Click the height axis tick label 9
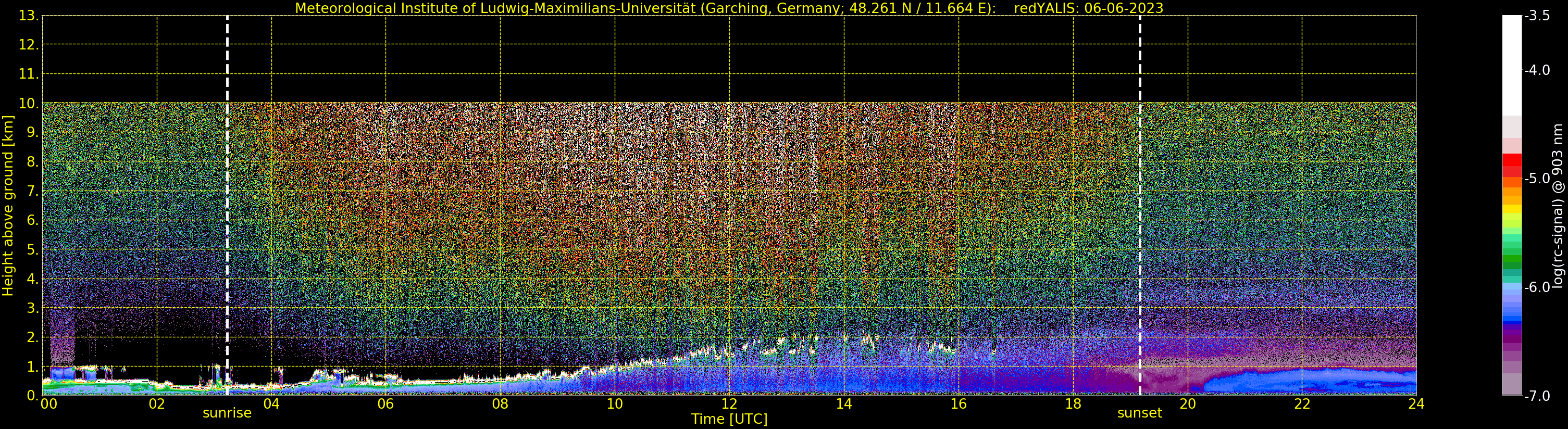Image resolution: width=1568 pixels, height=429 pixels. (32, 133)
